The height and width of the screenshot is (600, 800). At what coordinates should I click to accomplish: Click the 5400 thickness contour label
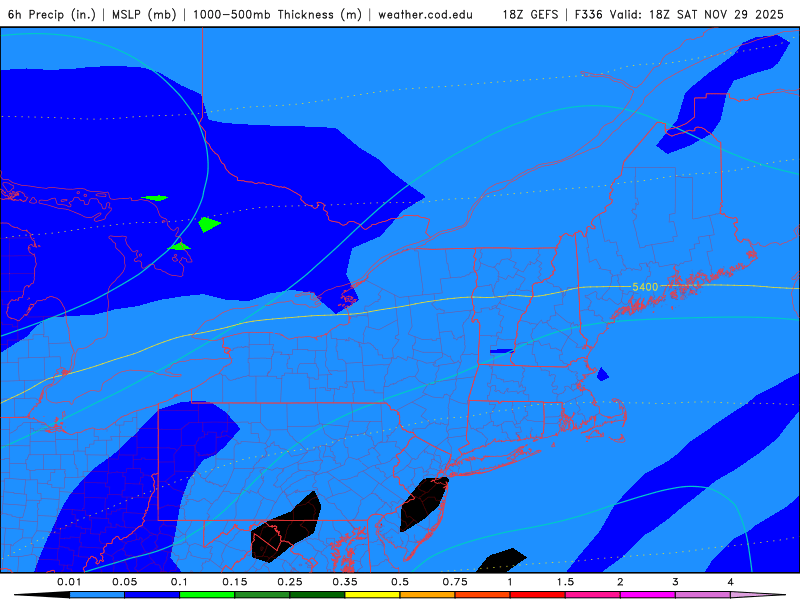tap(645, 287)
